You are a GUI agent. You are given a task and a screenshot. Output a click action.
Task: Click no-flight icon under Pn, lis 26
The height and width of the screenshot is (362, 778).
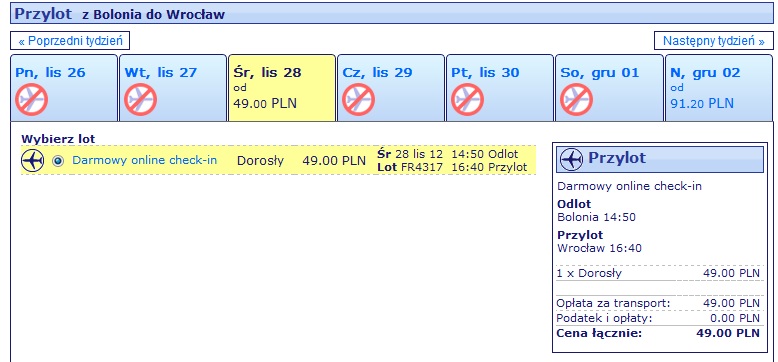31,100
